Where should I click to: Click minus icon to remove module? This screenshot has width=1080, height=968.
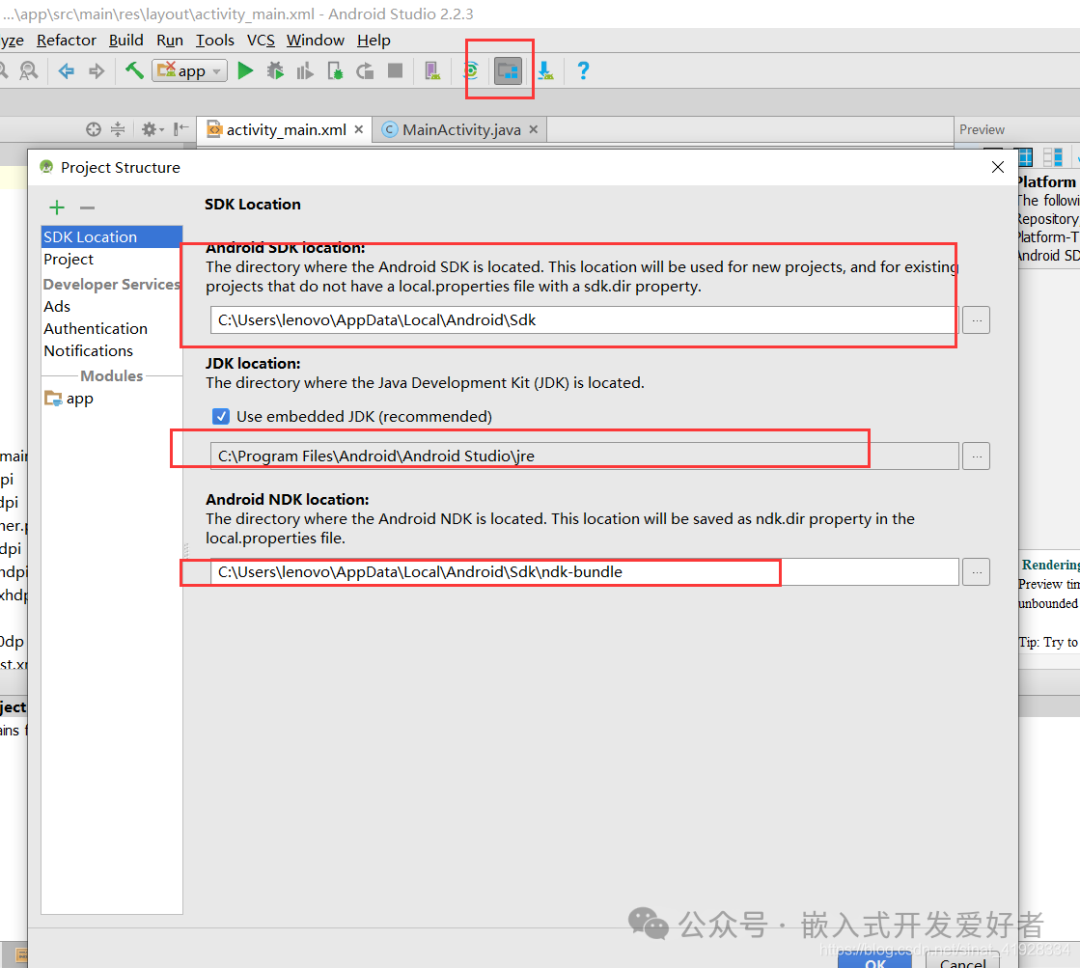pyautogui.click(x=87, y=207)
